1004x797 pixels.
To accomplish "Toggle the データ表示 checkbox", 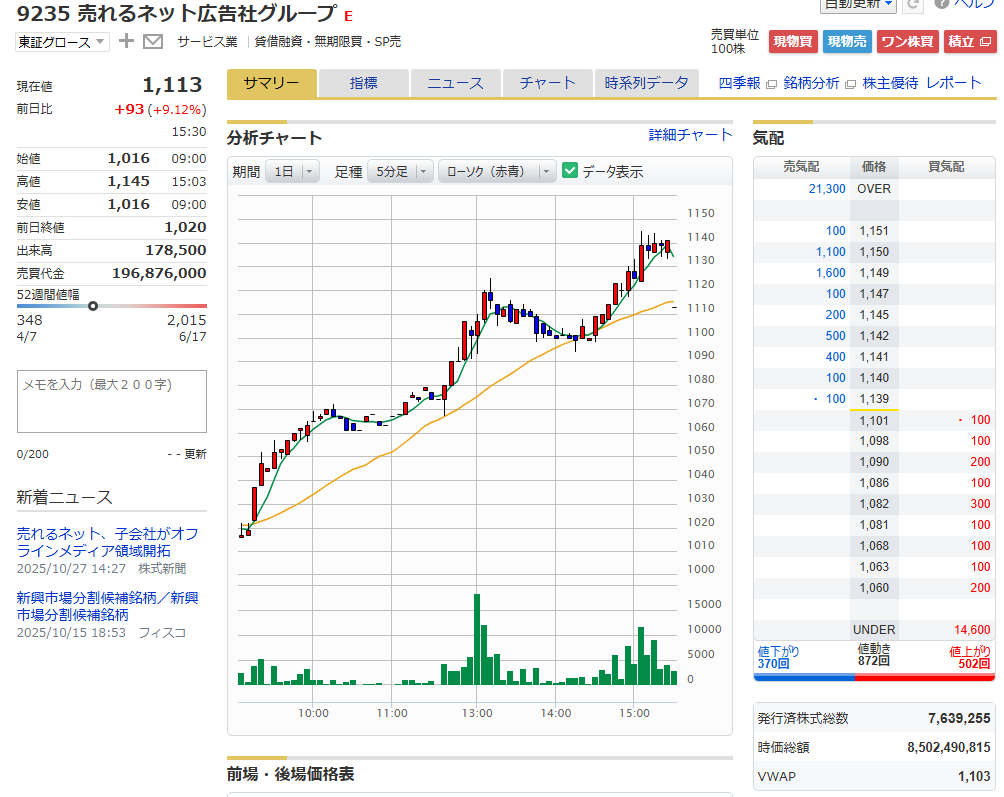I will coord(570,171).
